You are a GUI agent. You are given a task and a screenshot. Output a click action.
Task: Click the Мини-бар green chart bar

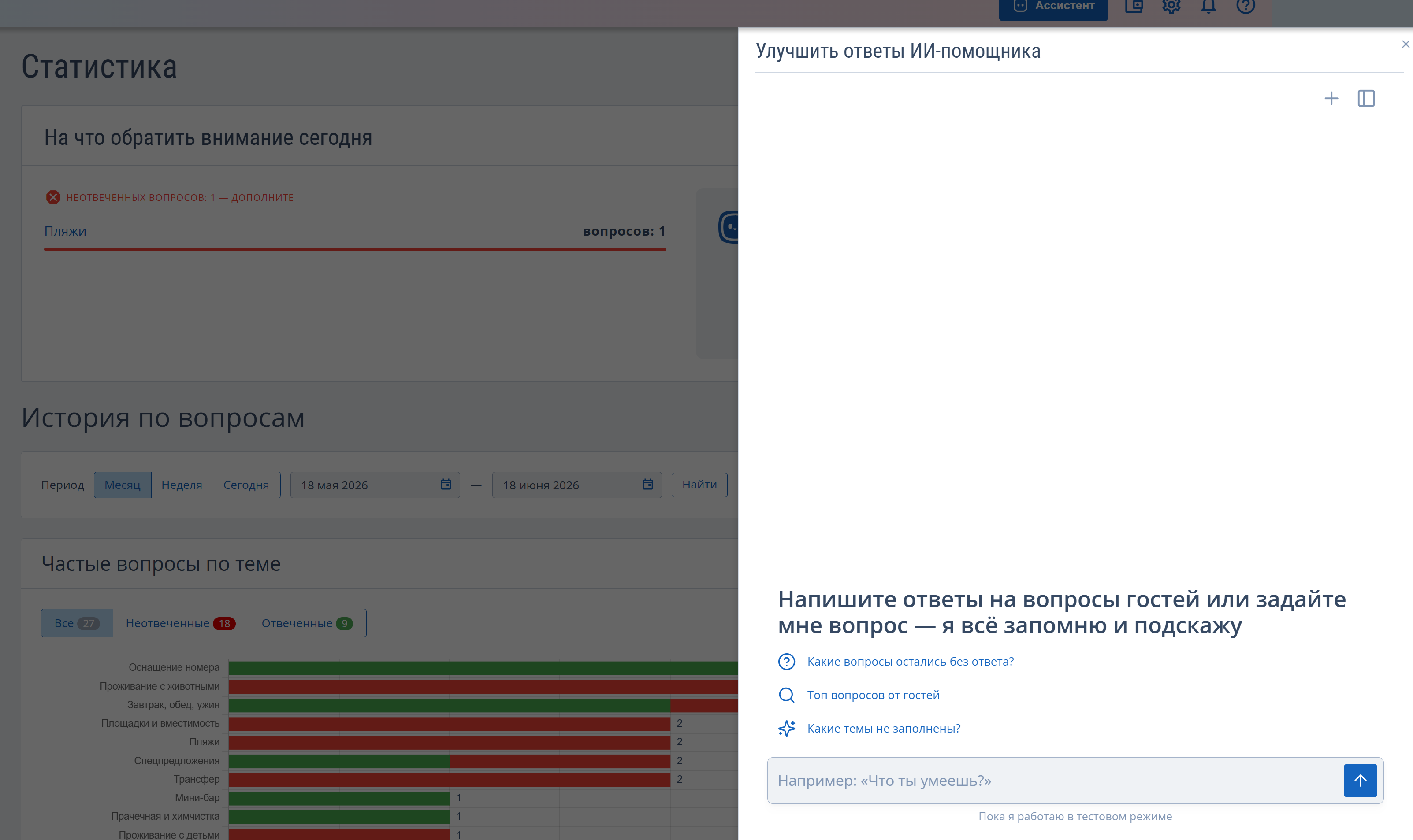point(338,798)
